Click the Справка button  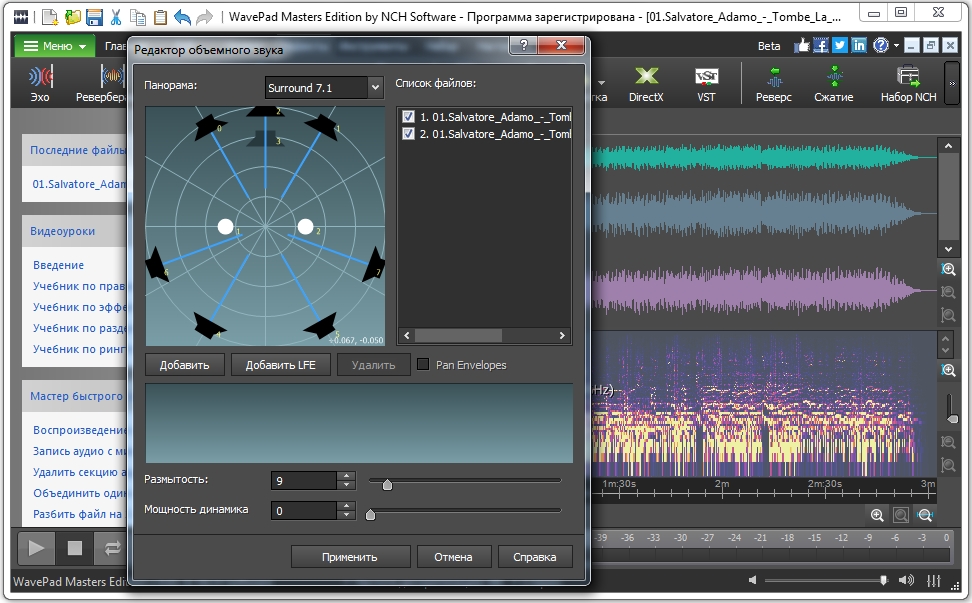(534, 557)
